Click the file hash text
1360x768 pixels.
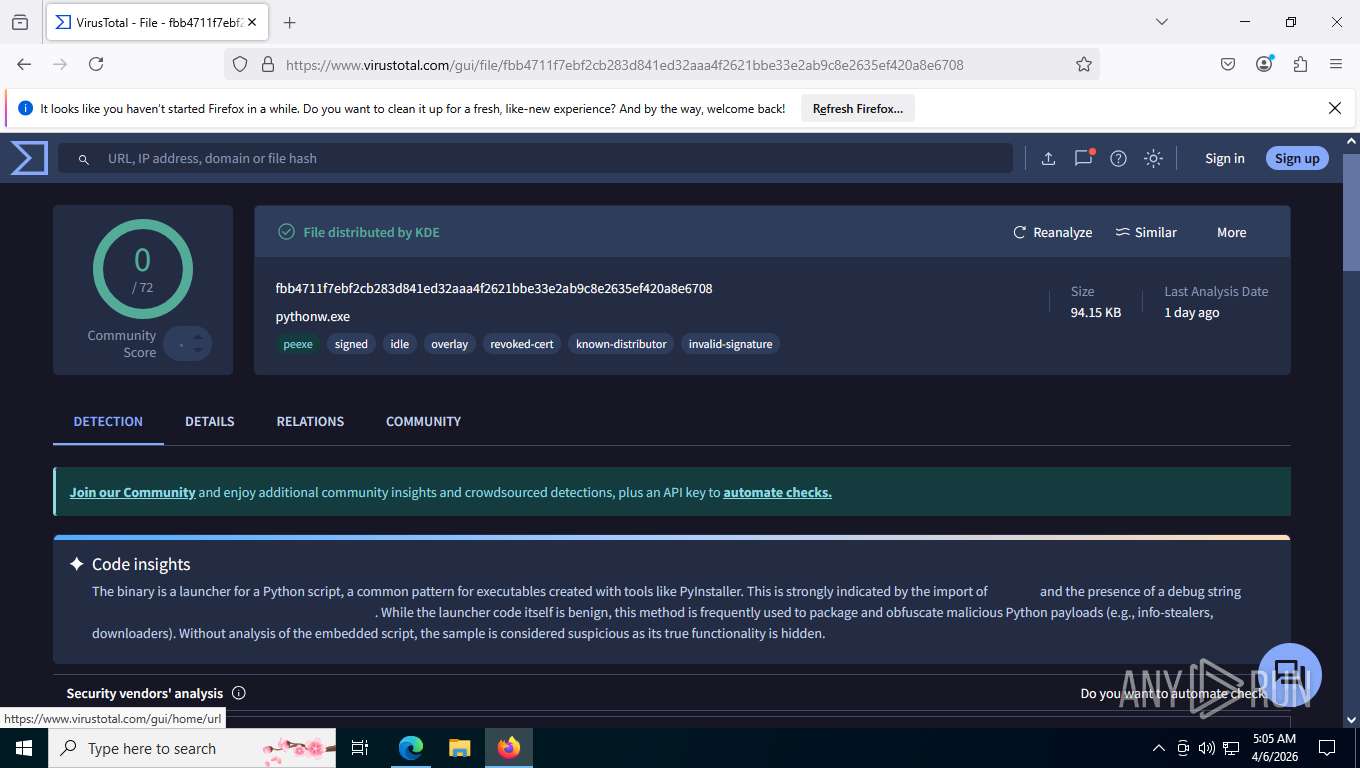click(494, 289)
